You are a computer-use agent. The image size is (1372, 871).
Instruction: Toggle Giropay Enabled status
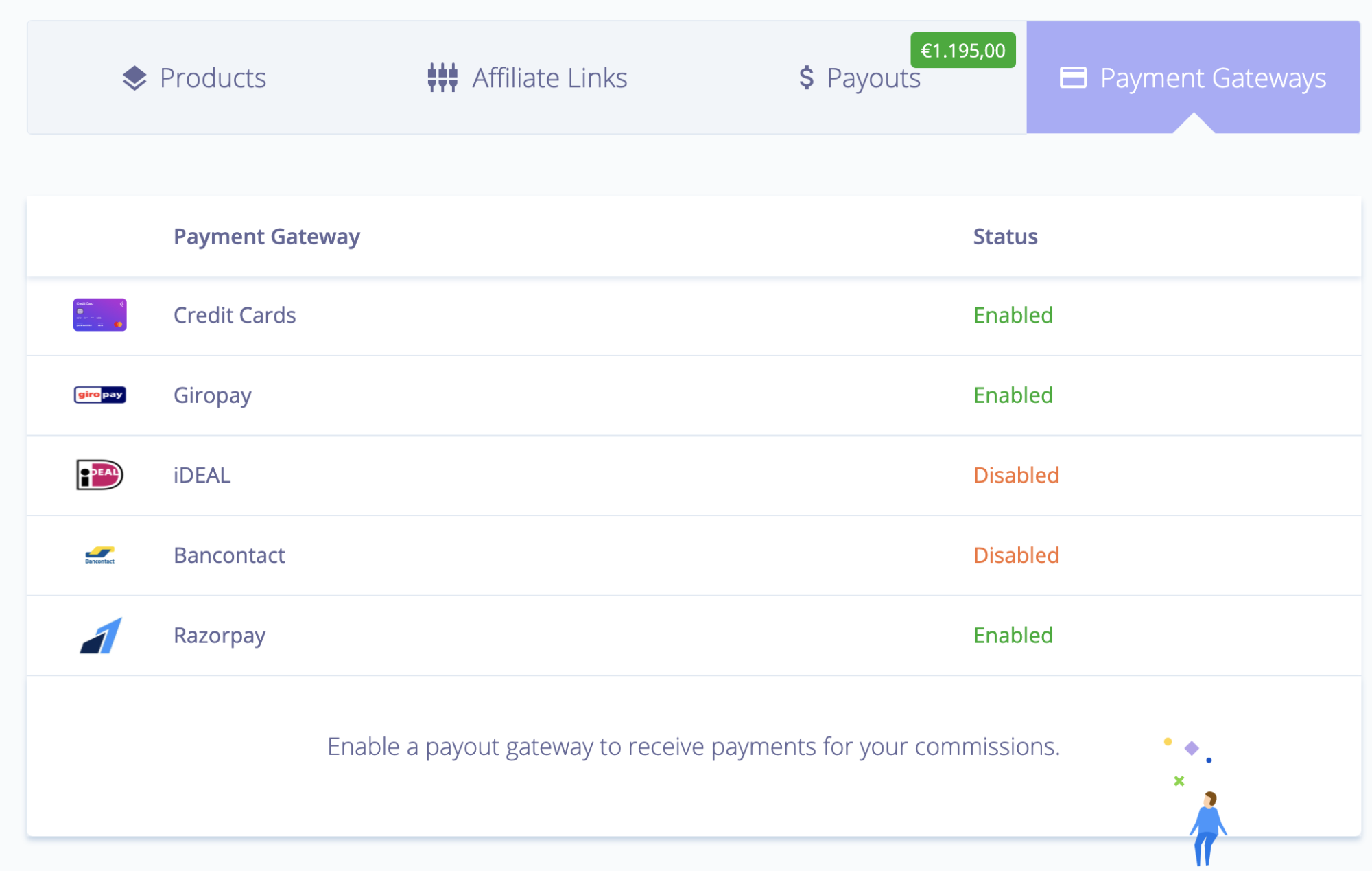tap(1013, 395)
